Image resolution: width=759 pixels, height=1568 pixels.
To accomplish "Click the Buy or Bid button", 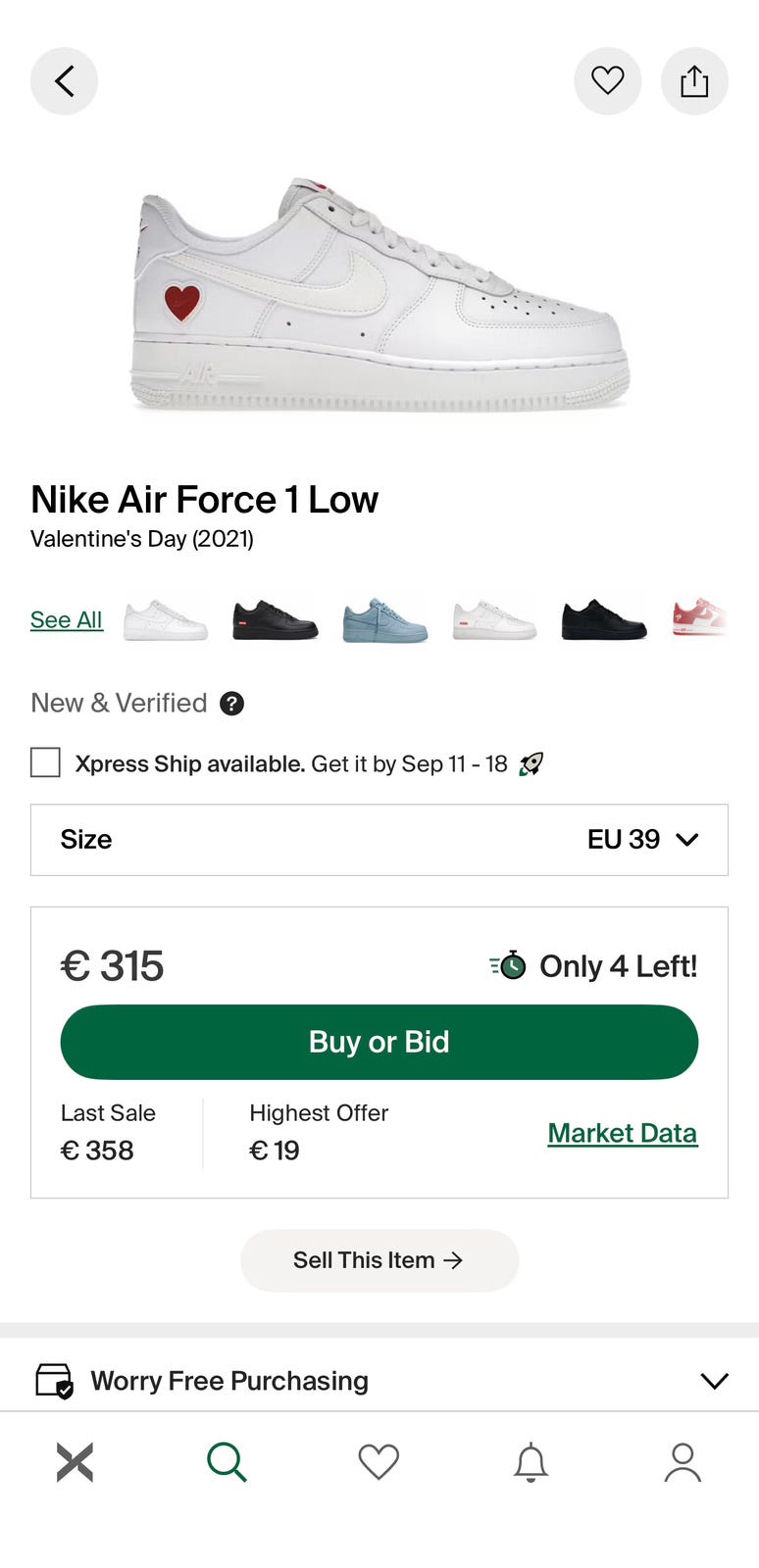I will tap(379, 1042).
